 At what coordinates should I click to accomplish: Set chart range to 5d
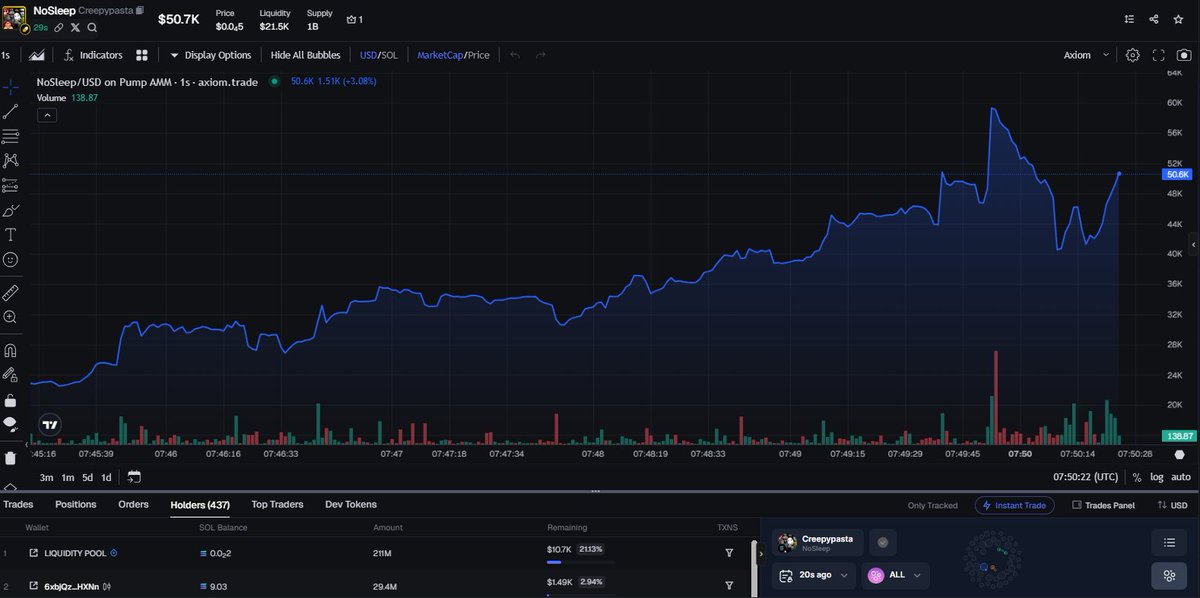click(87, 477)
